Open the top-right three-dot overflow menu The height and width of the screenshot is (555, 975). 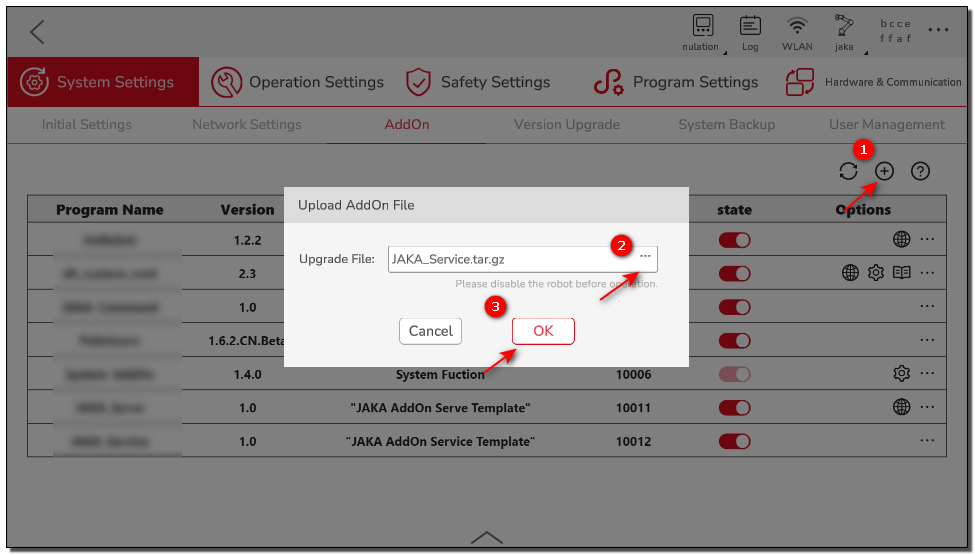pyautogui.click(x=938, y=30)
